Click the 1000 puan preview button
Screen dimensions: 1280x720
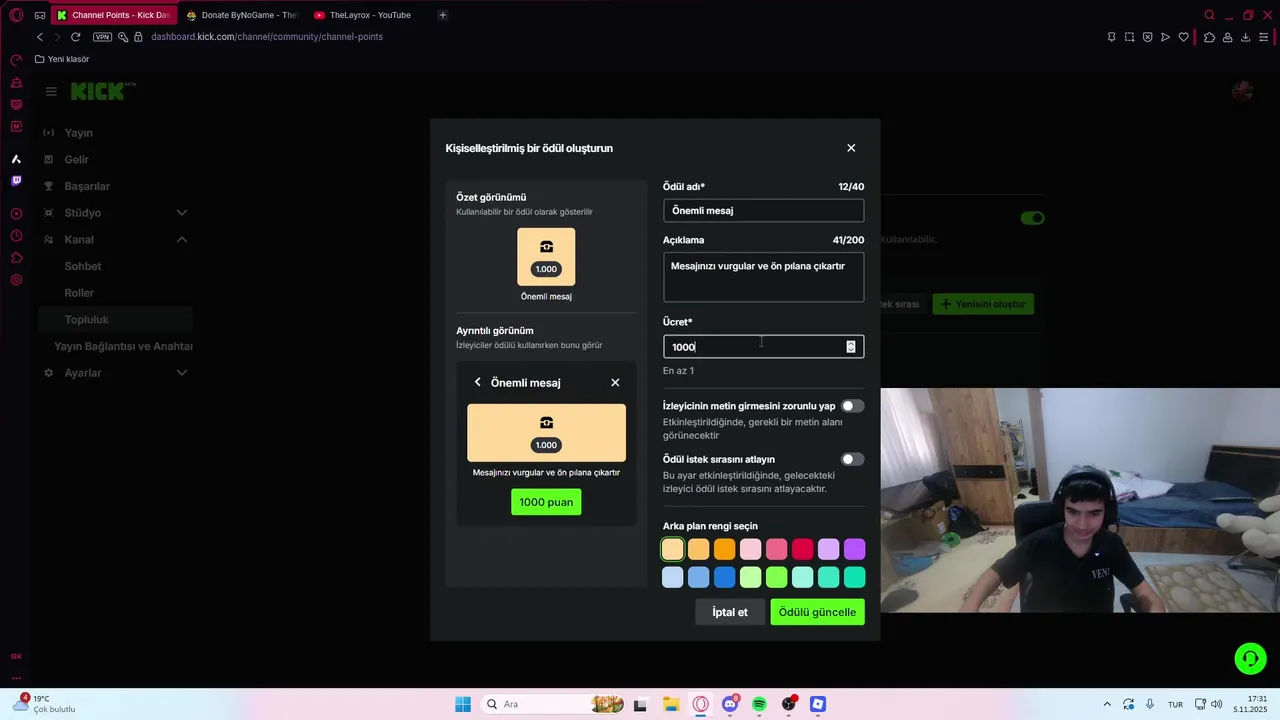(x=546, y=502)
